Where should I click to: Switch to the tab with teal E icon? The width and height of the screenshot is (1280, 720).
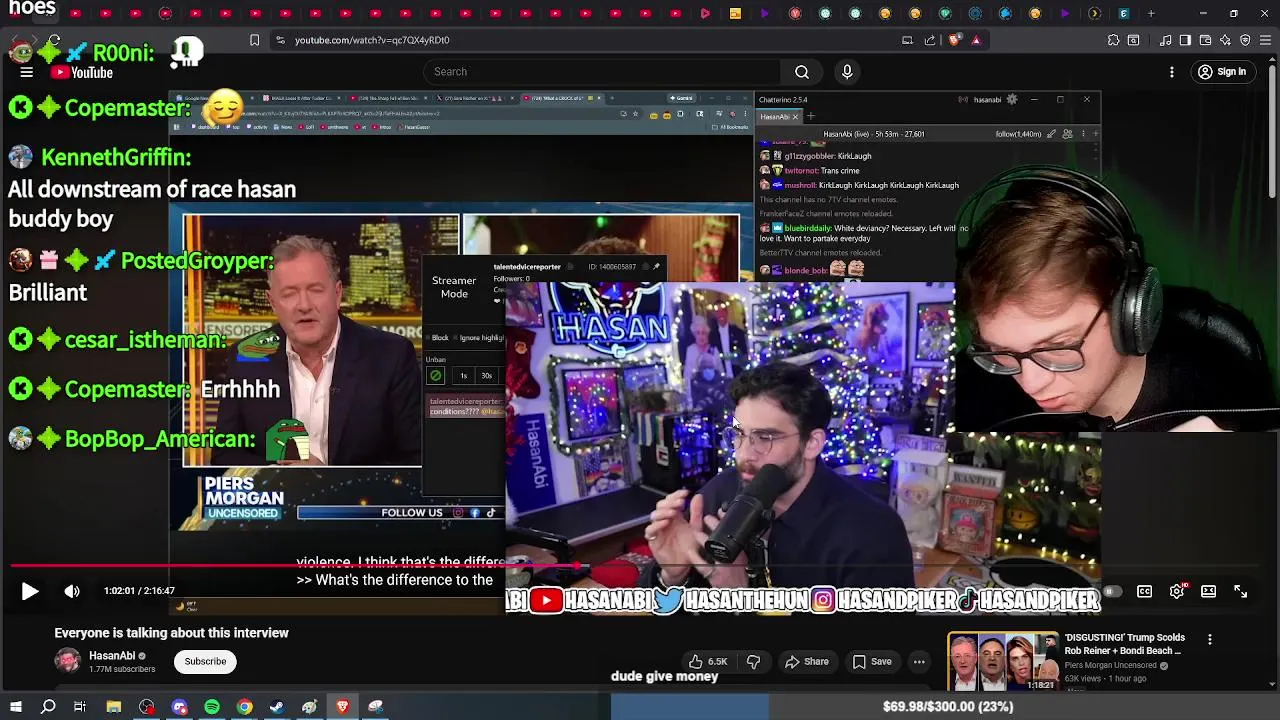point(1124,13)
